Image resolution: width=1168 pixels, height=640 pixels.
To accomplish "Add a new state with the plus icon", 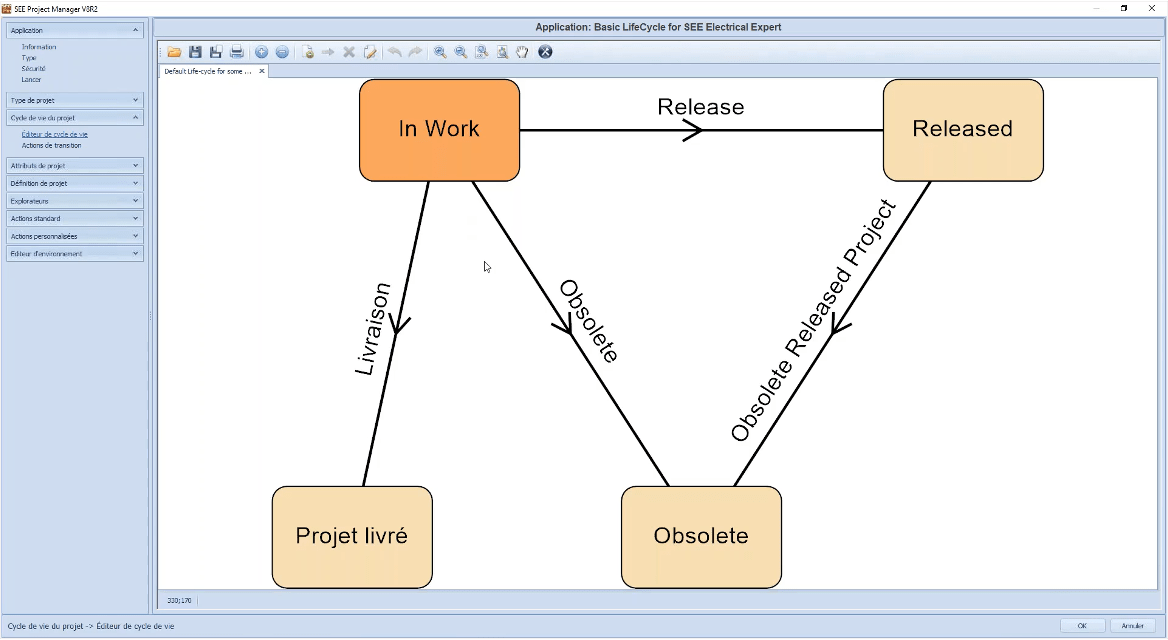I will click(x=261, y=52).
